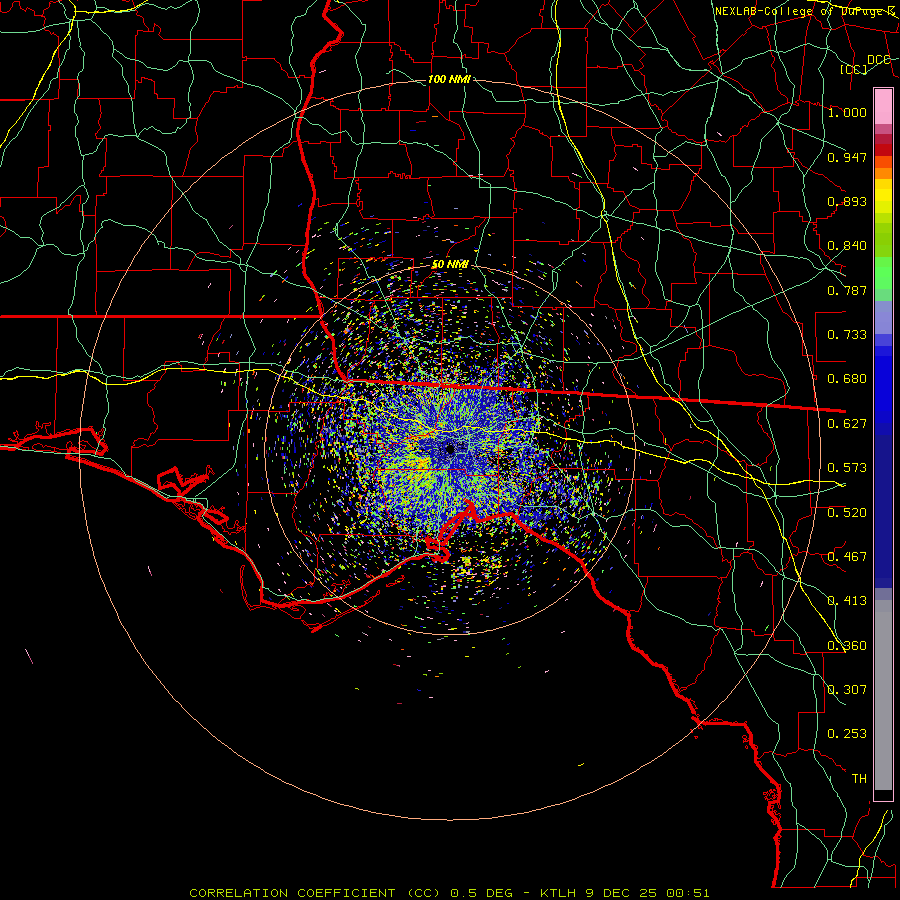Click the 1.000 value on the color scale

point(847,112)
